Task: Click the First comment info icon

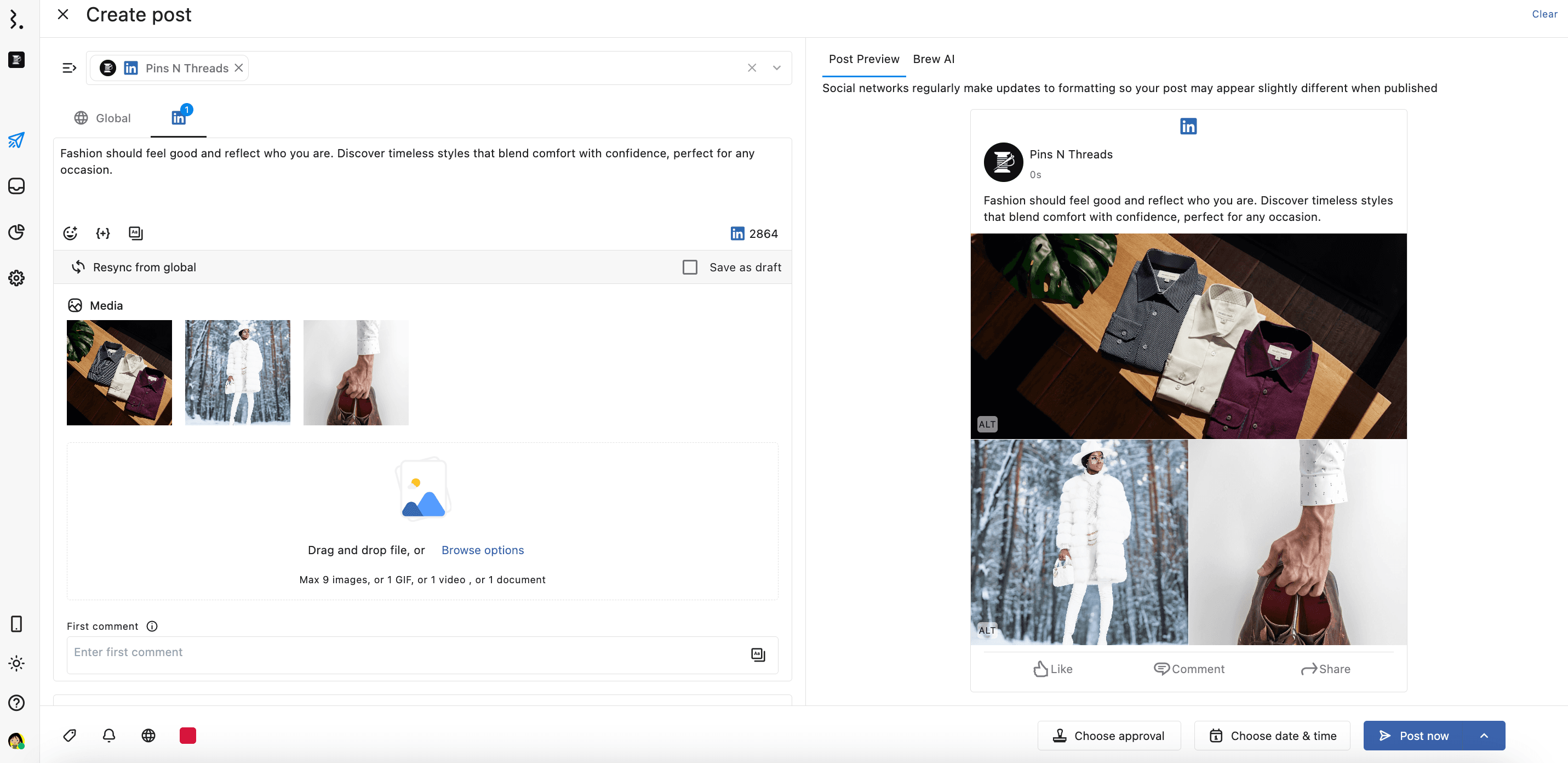Action: [x=152, y=626]
